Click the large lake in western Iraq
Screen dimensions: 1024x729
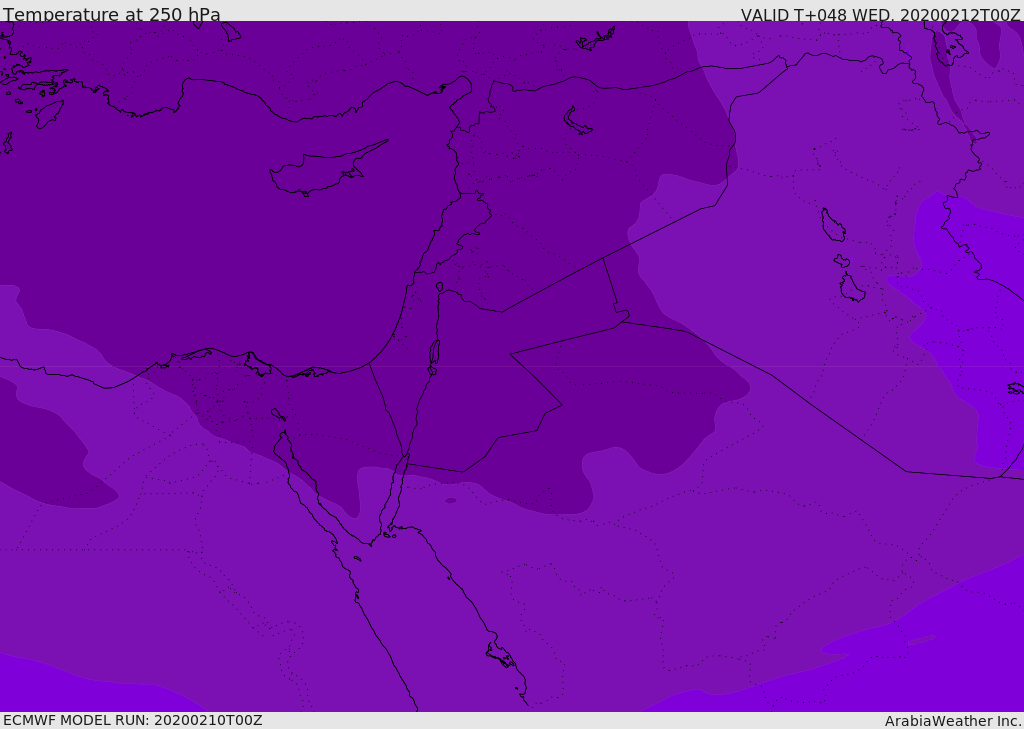(x=833, y=225)
